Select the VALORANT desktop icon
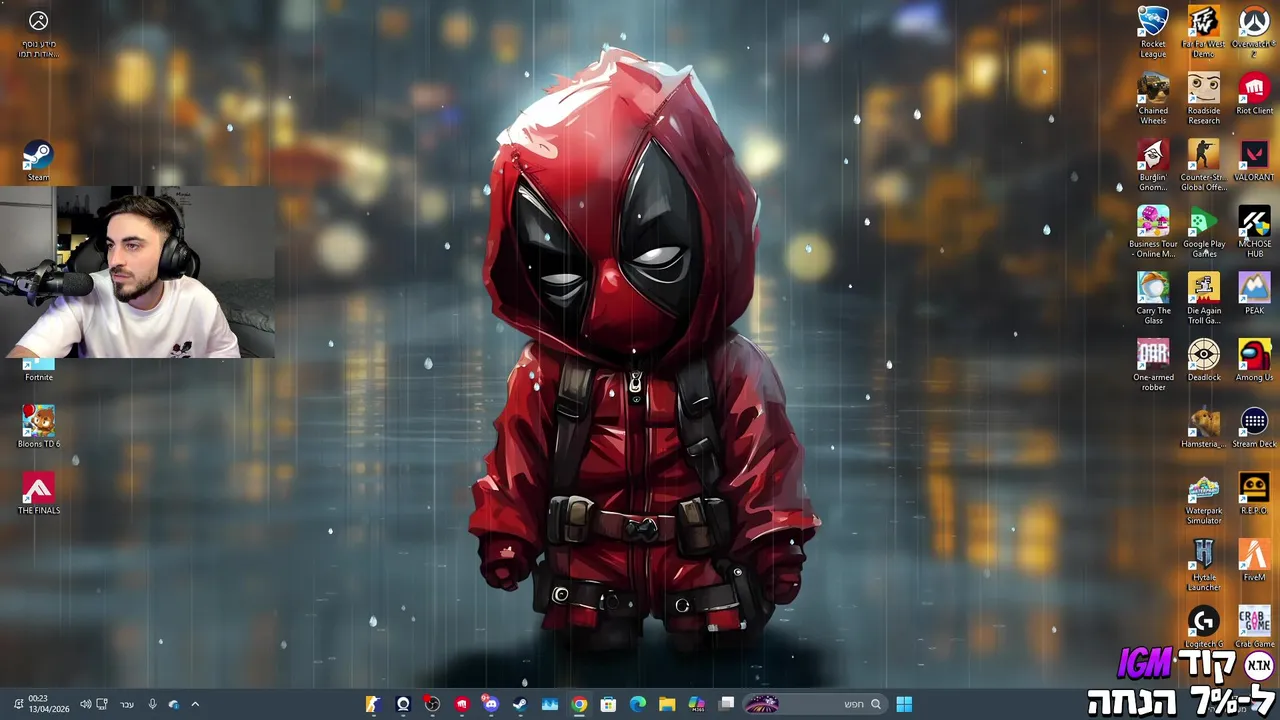The height and width of the screenshot is (720, 1280). point(1254,161)
